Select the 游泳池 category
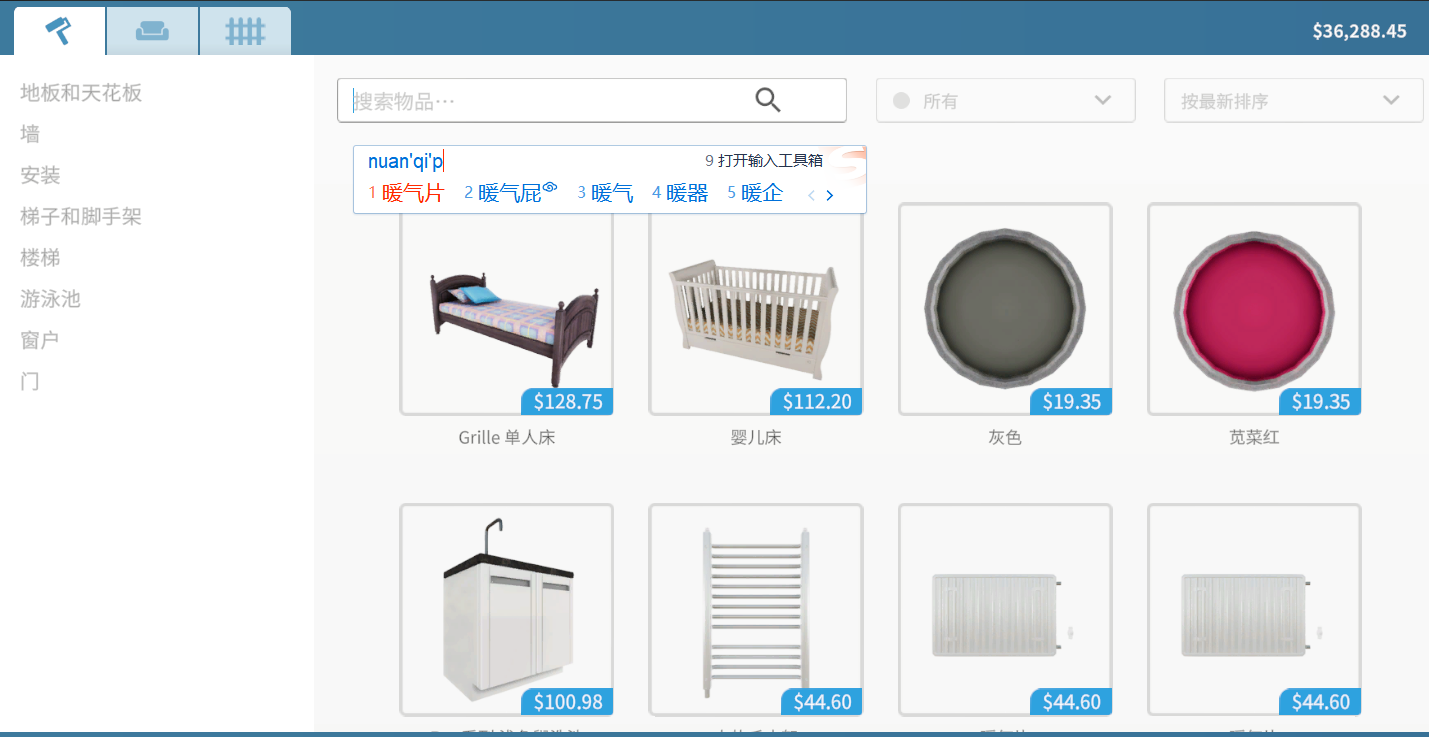 (50, 299)
